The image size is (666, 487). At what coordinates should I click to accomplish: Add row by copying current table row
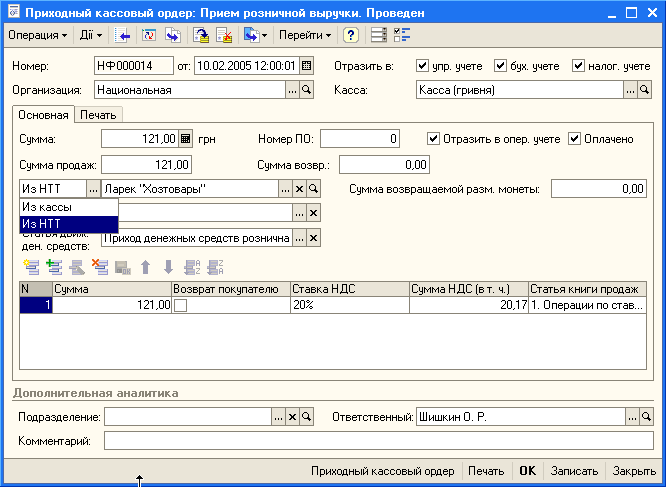pos(54,267)
